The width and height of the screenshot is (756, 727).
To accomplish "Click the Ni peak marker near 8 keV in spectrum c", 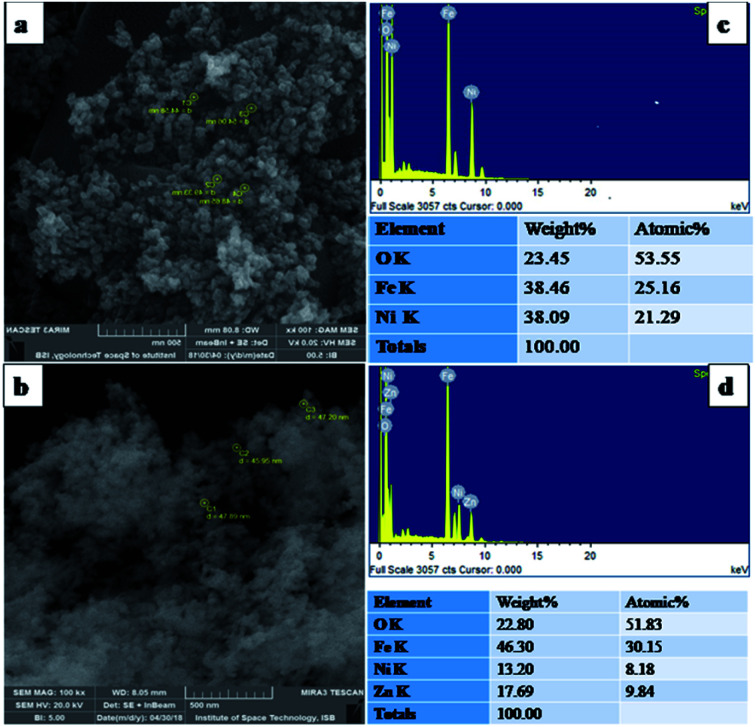I will [471, 92].
